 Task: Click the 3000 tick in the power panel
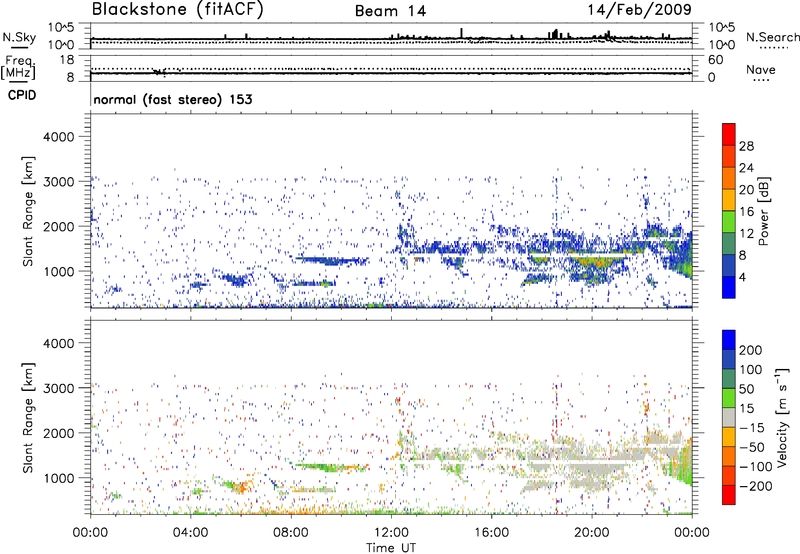point(58,182)
